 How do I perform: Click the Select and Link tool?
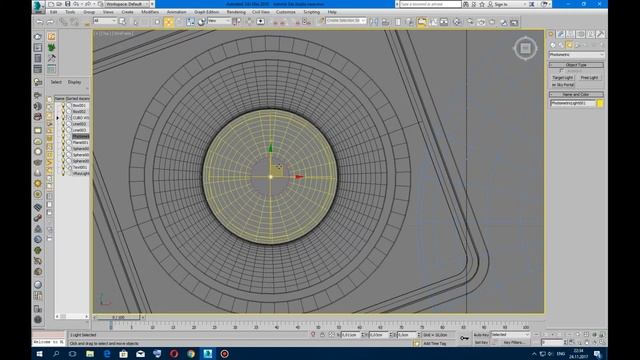pos(62,22)
